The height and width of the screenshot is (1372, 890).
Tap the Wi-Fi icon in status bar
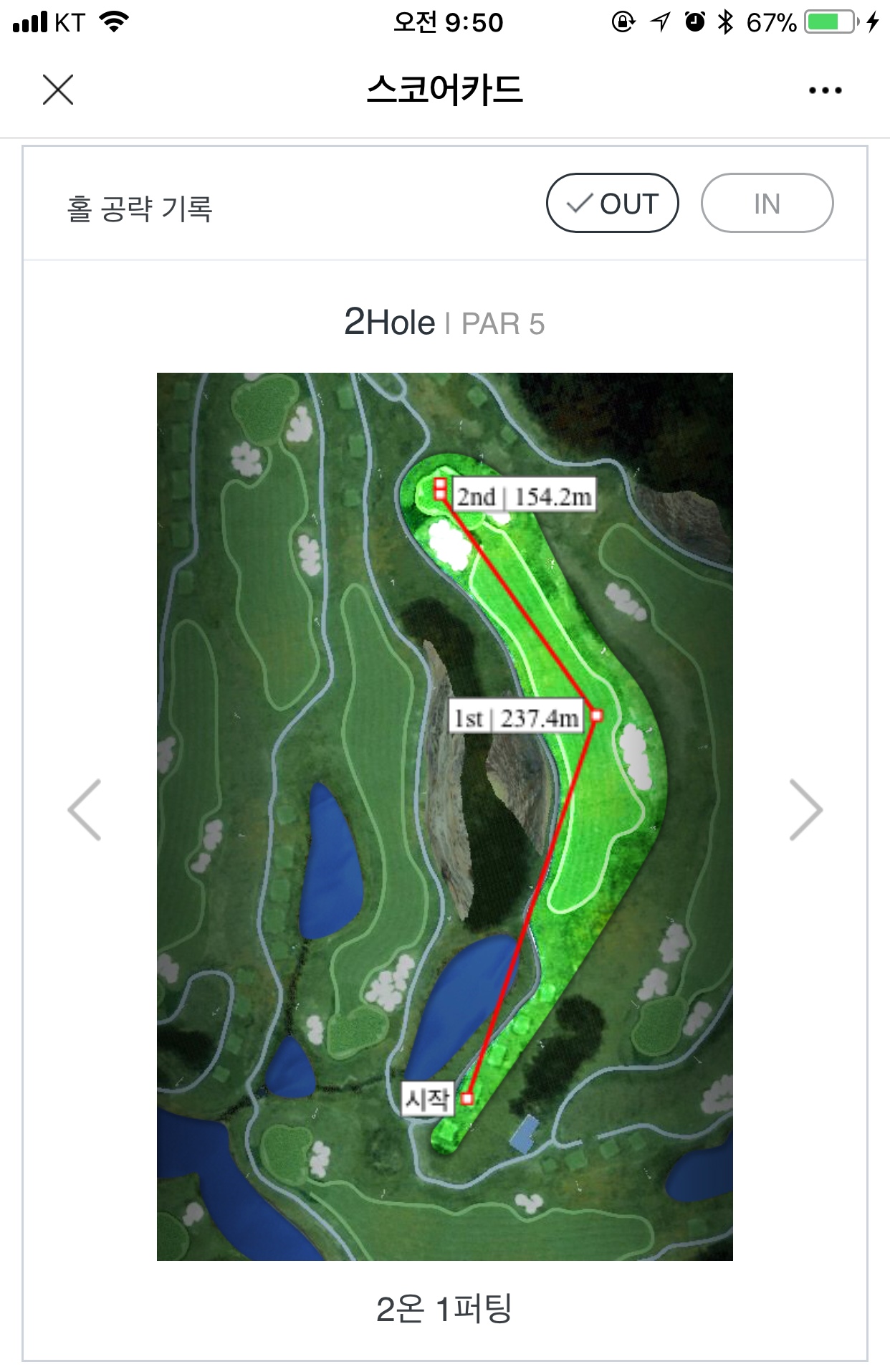coord(115,22)
